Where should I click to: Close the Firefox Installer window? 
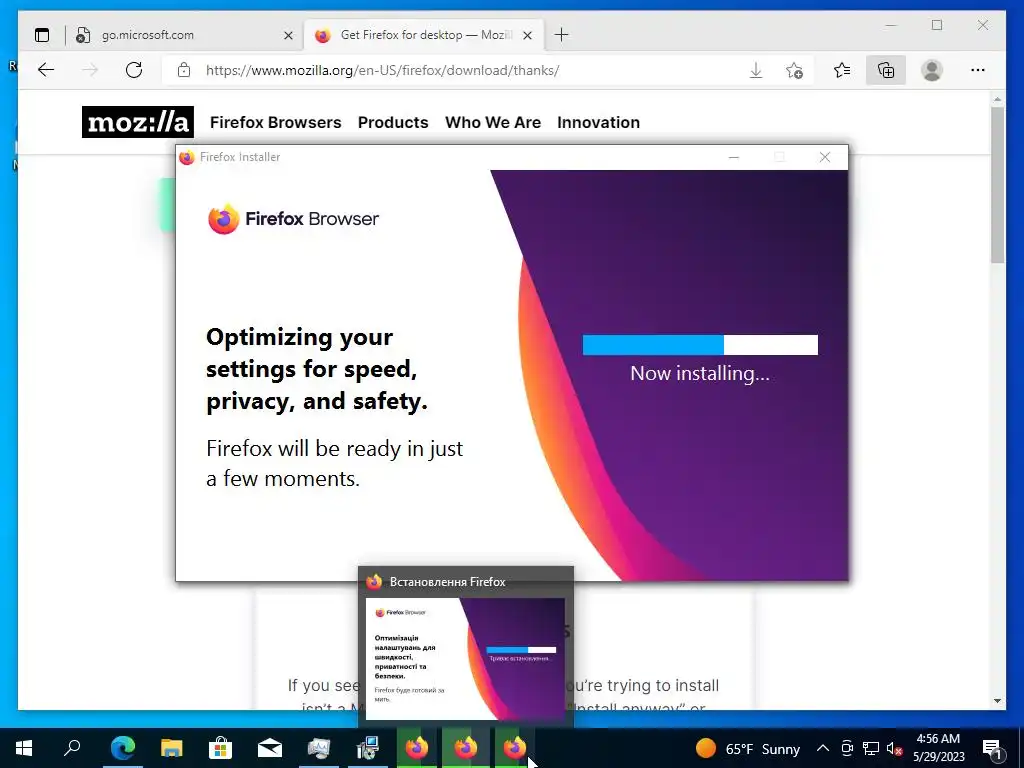tap(825, 157)
